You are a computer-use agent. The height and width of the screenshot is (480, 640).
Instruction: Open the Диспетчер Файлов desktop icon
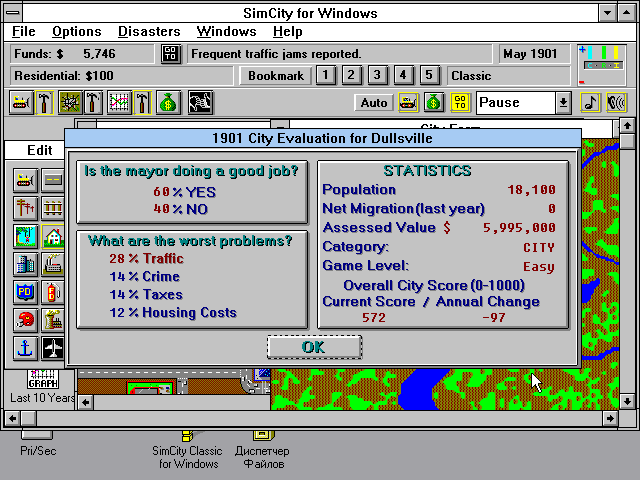(262, 449)
